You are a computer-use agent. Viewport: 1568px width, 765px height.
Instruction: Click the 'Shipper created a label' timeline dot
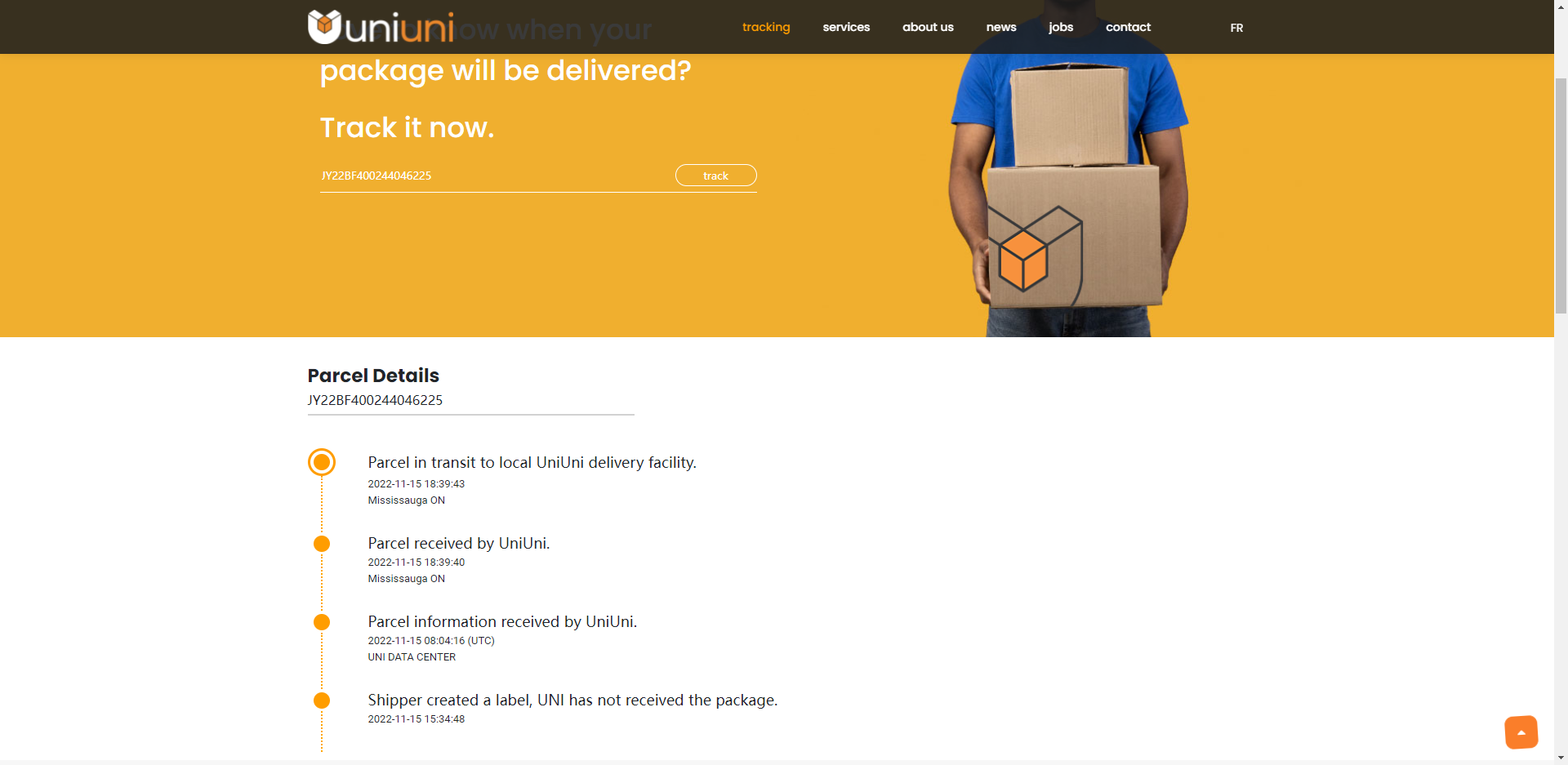(x=322, y=701)
